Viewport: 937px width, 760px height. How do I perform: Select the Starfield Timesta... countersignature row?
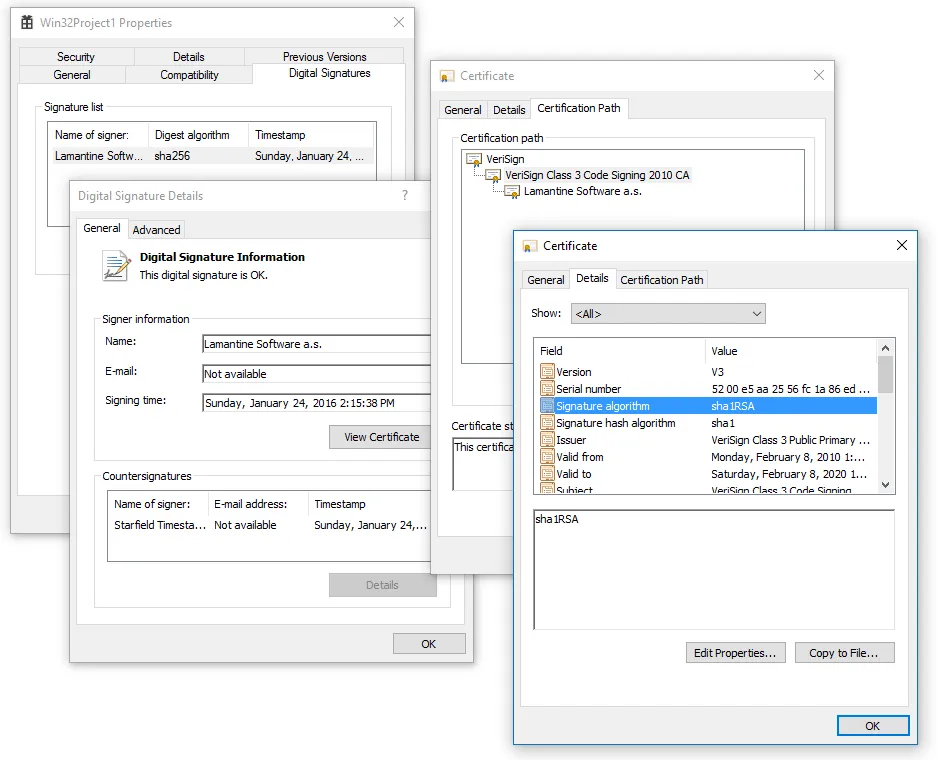click(270, 525)
